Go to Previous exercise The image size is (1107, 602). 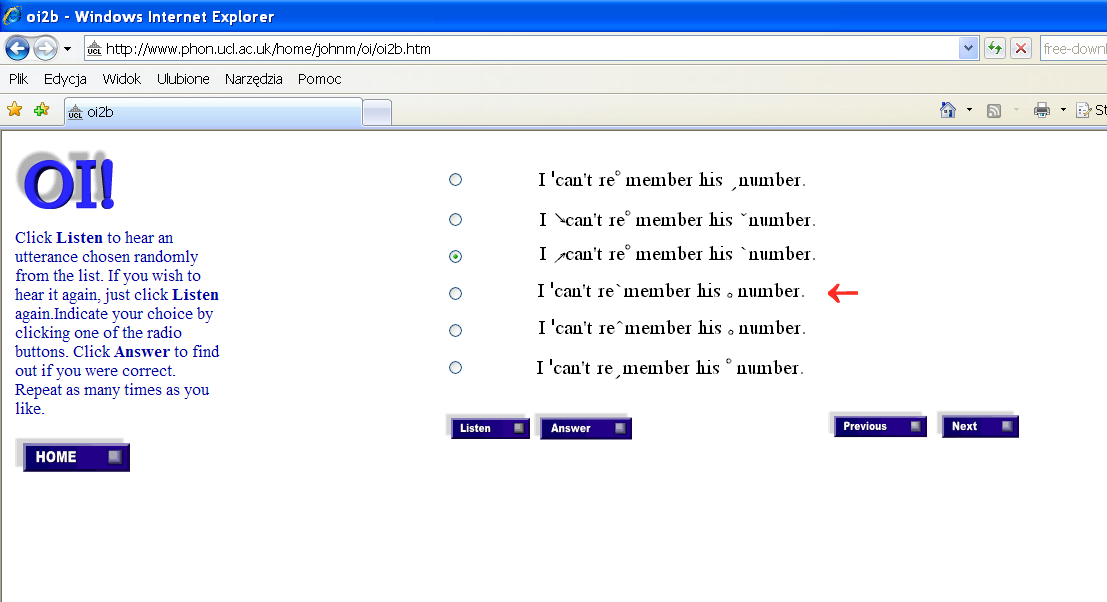[x=880, y=426]
